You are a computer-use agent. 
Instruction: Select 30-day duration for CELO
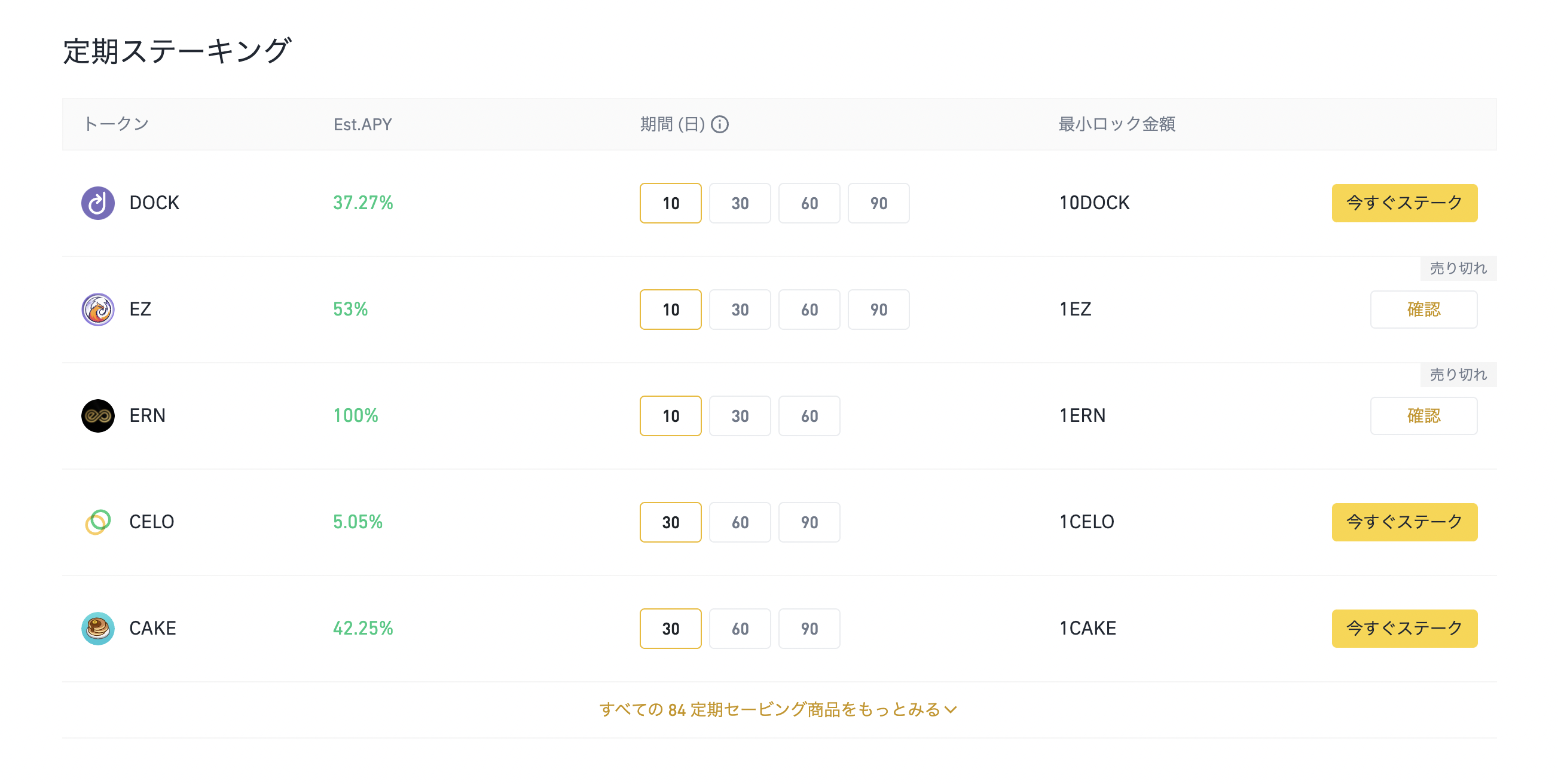[x=671, y=522]
